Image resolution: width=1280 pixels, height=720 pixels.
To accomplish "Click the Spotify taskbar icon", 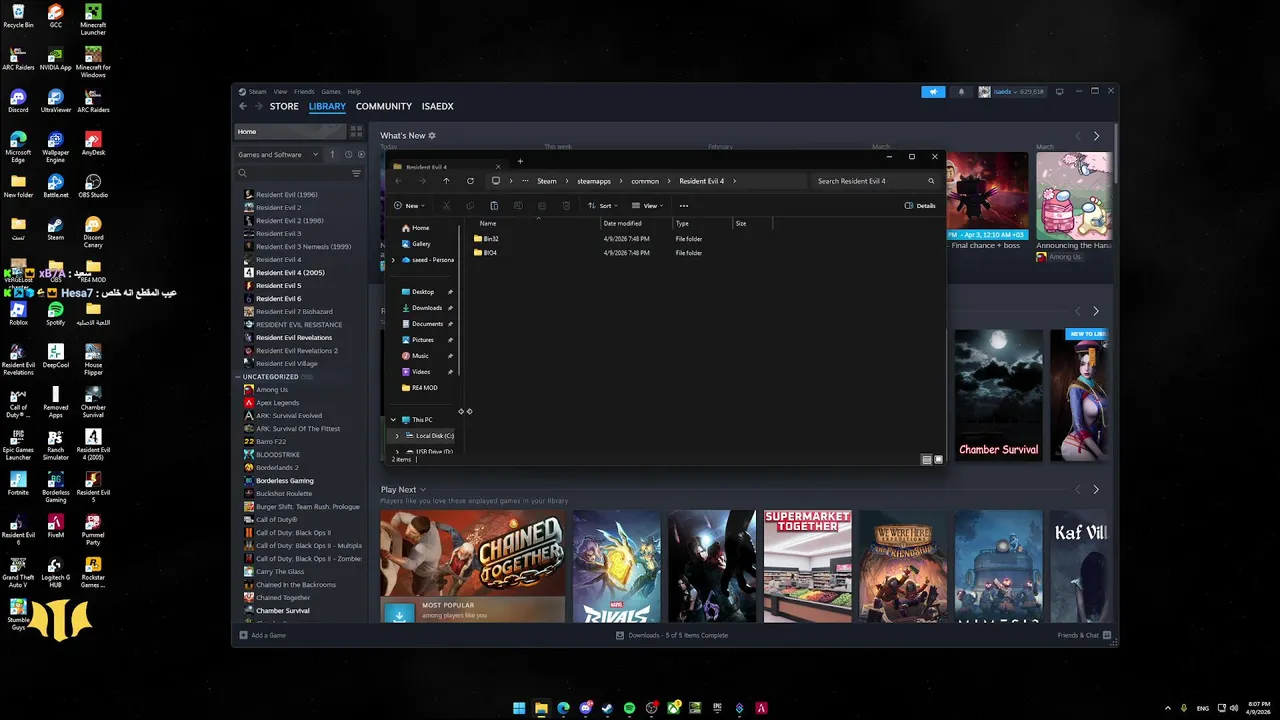I will coord(629,708).
